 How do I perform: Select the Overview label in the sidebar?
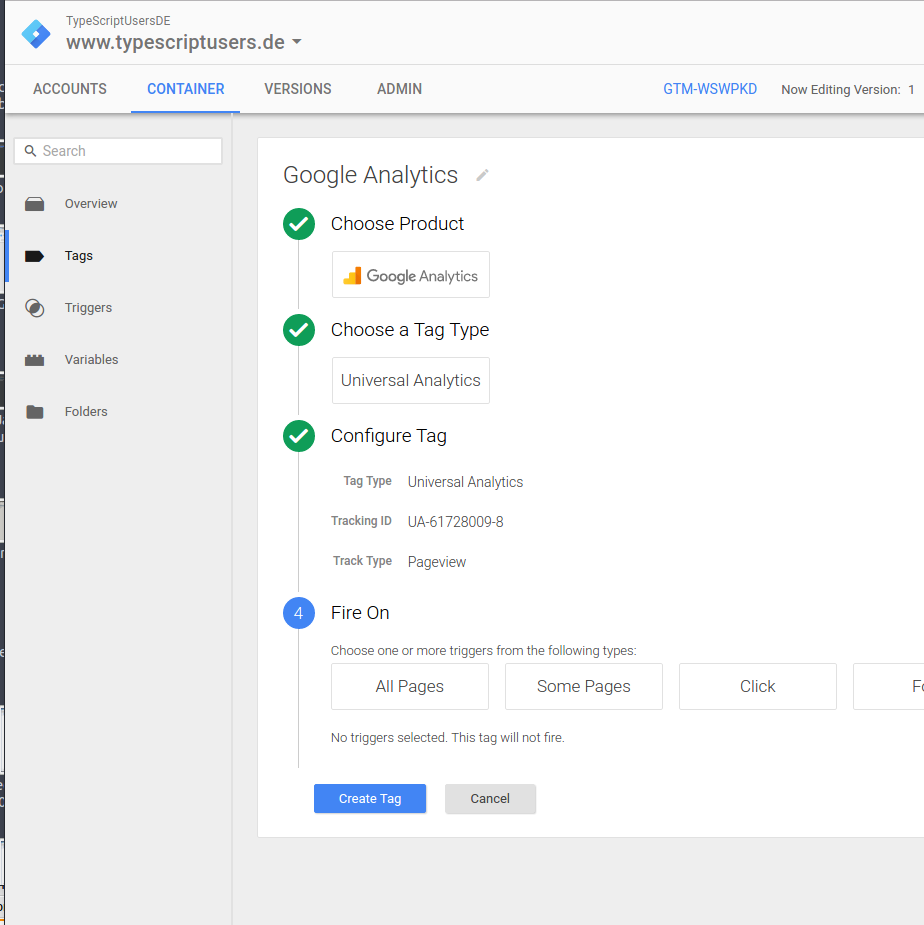click(91, 204)
